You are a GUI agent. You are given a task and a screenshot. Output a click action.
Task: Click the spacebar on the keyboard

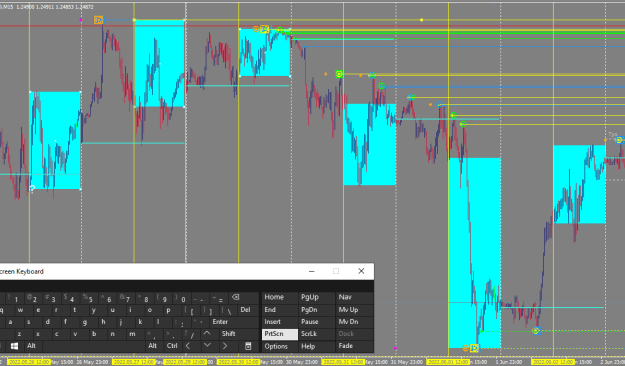click(94, 346)
